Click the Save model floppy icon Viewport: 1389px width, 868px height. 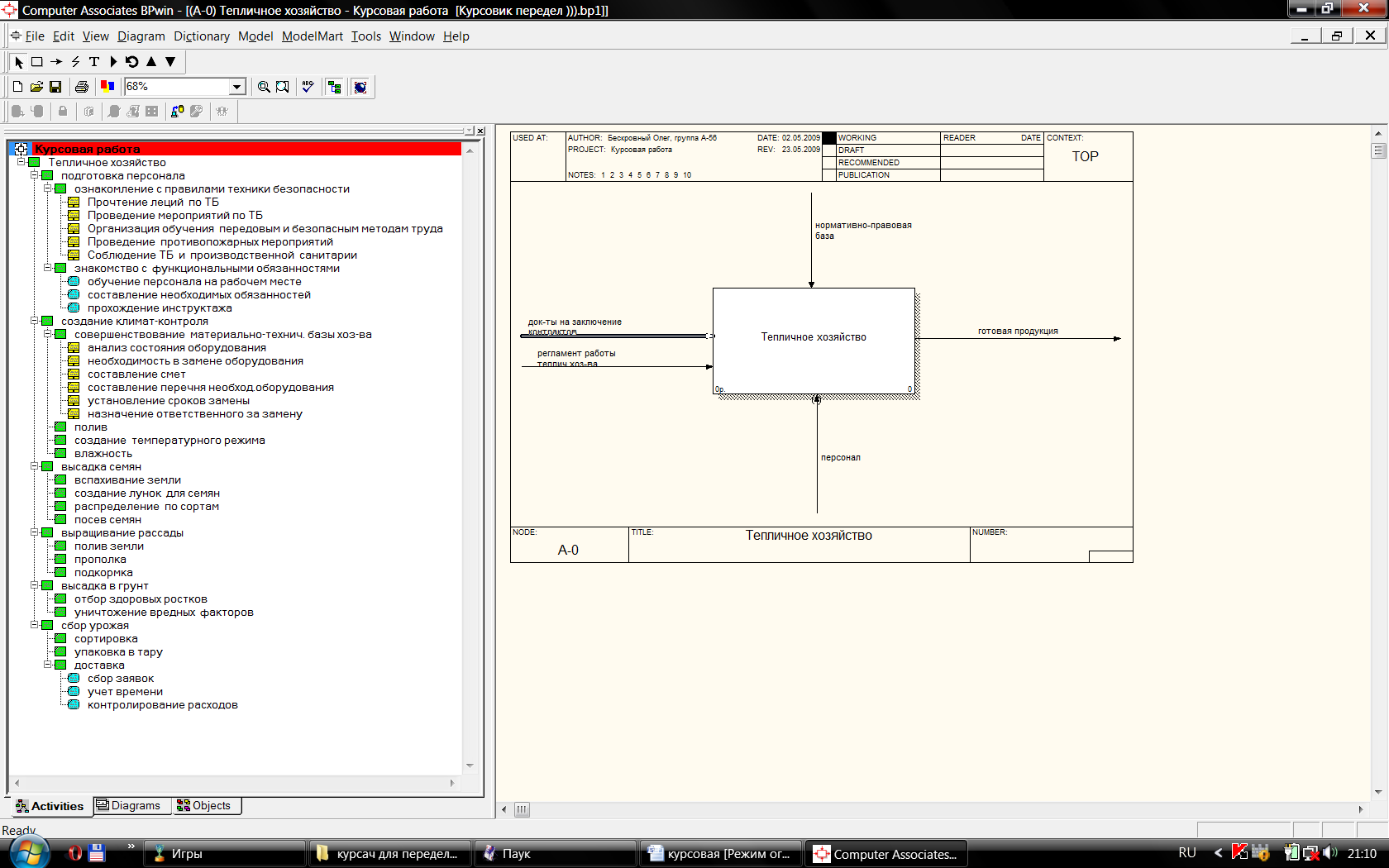point(55,87)
